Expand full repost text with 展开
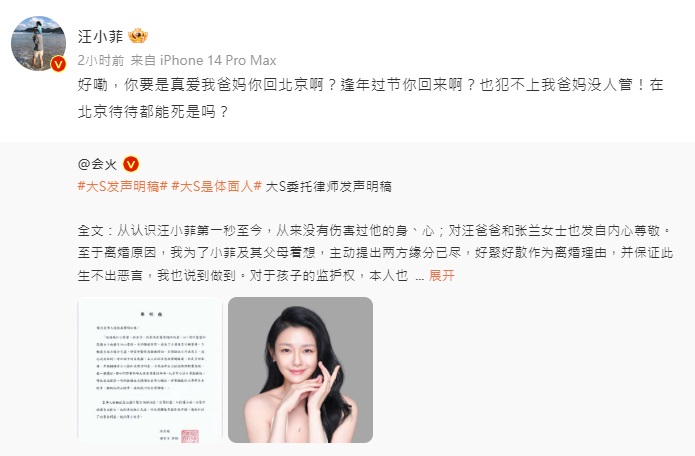 (x=441, y=275)
